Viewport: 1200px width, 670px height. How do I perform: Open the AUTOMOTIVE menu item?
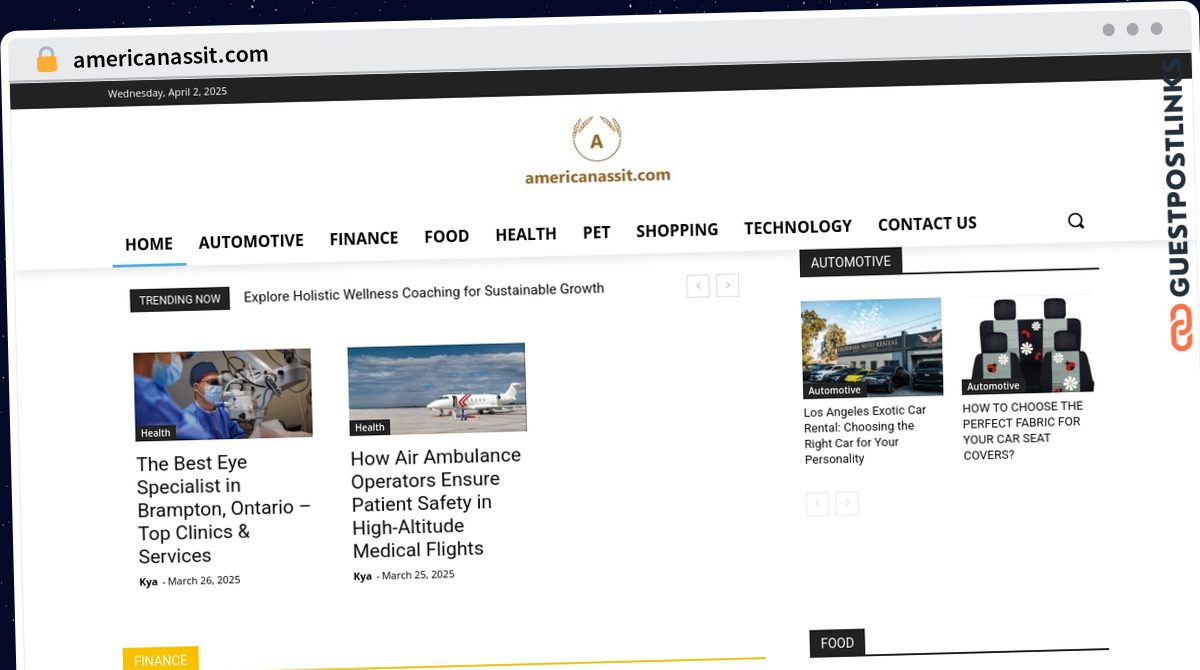(x=251, y=241)
